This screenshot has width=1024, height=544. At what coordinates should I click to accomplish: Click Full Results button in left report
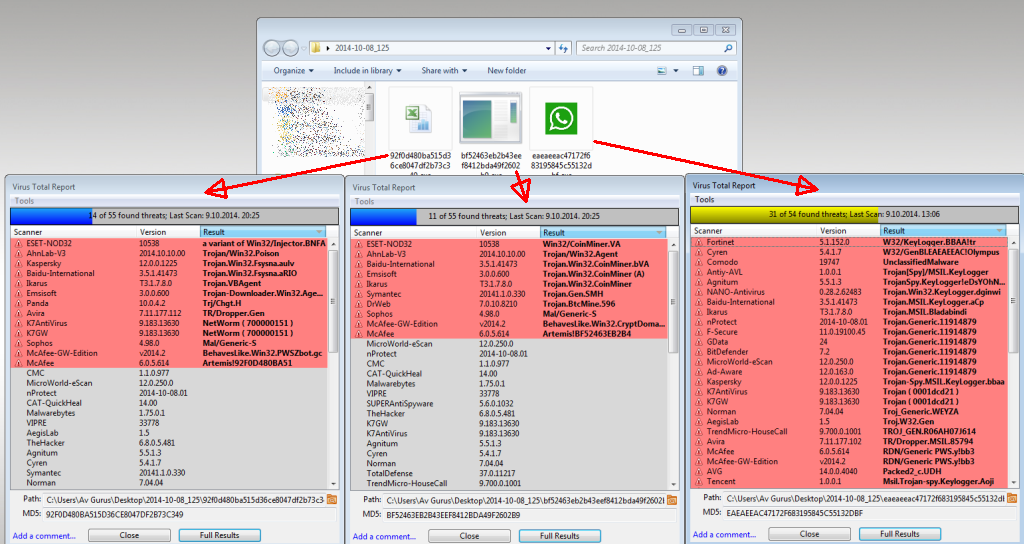click(x=219, y=535)
